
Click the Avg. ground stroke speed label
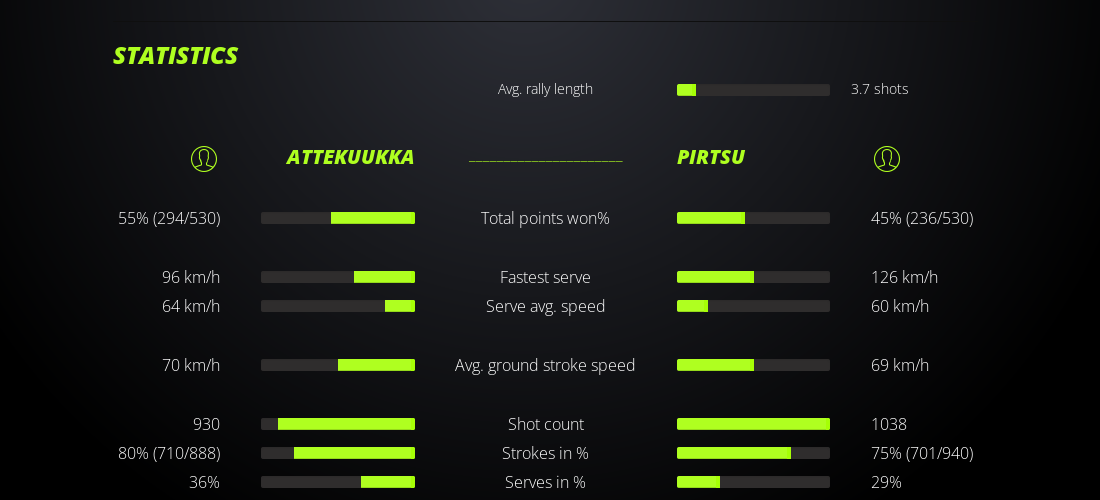pyautogui.click(x=545, y=365)
